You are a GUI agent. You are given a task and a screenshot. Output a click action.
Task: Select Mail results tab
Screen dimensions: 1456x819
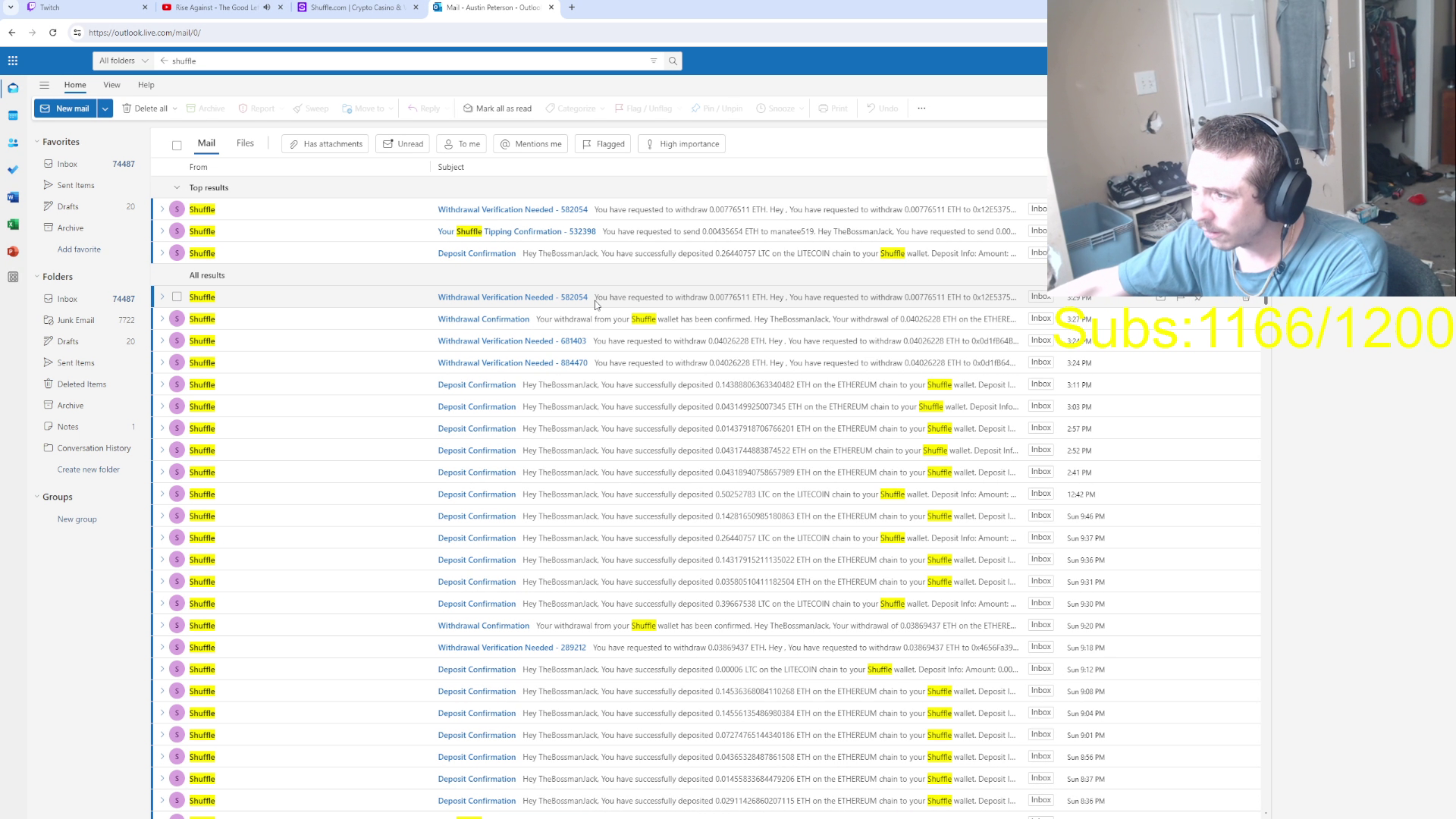(206, 143)
